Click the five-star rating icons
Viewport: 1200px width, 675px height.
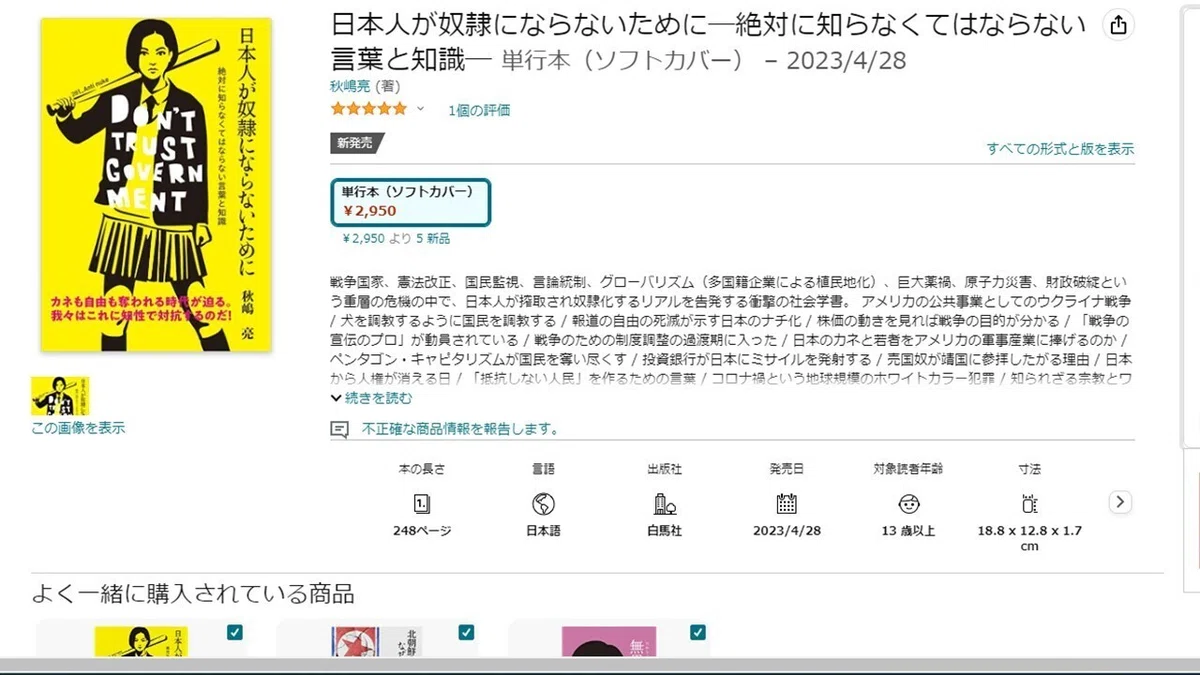click(369, 109)
